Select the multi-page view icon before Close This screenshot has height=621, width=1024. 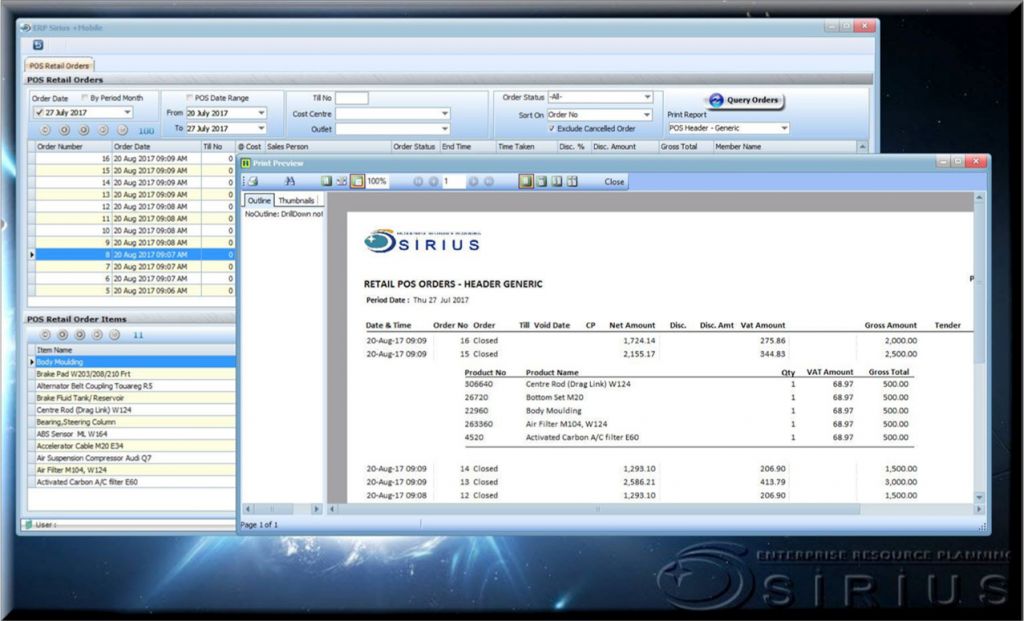point(572,182)
